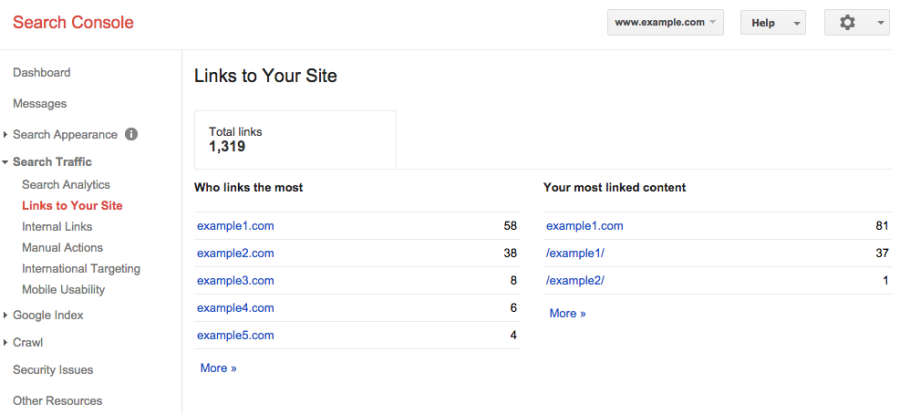The width and height of the screenshot is (900, 414).
Task: Select Manual Actions in sidebar
Action: 62,248
